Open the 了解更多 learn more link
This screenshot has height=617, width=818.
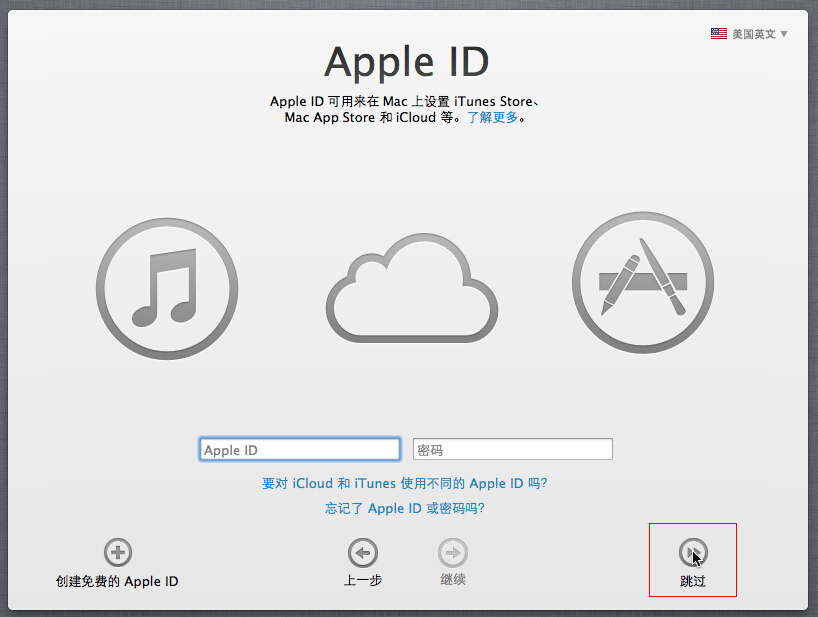pos(492,117)
